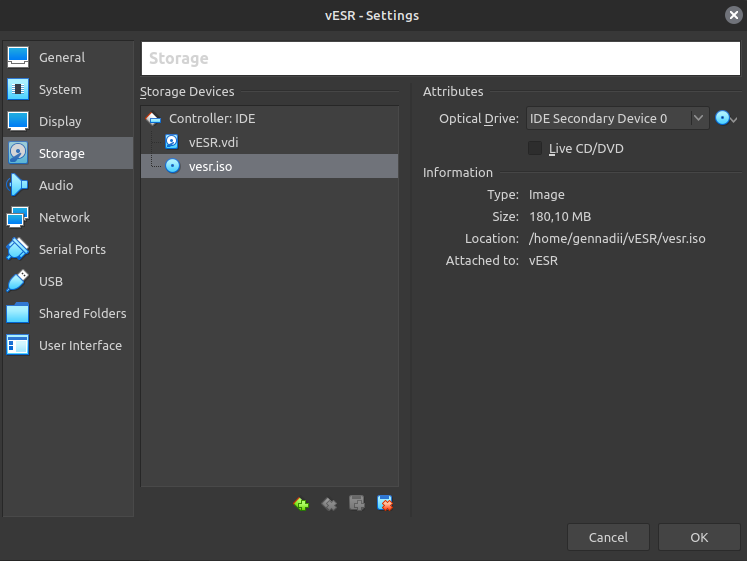Click the optical disk chooser icon
Screen dimensions: 747x561
(726, 118)
